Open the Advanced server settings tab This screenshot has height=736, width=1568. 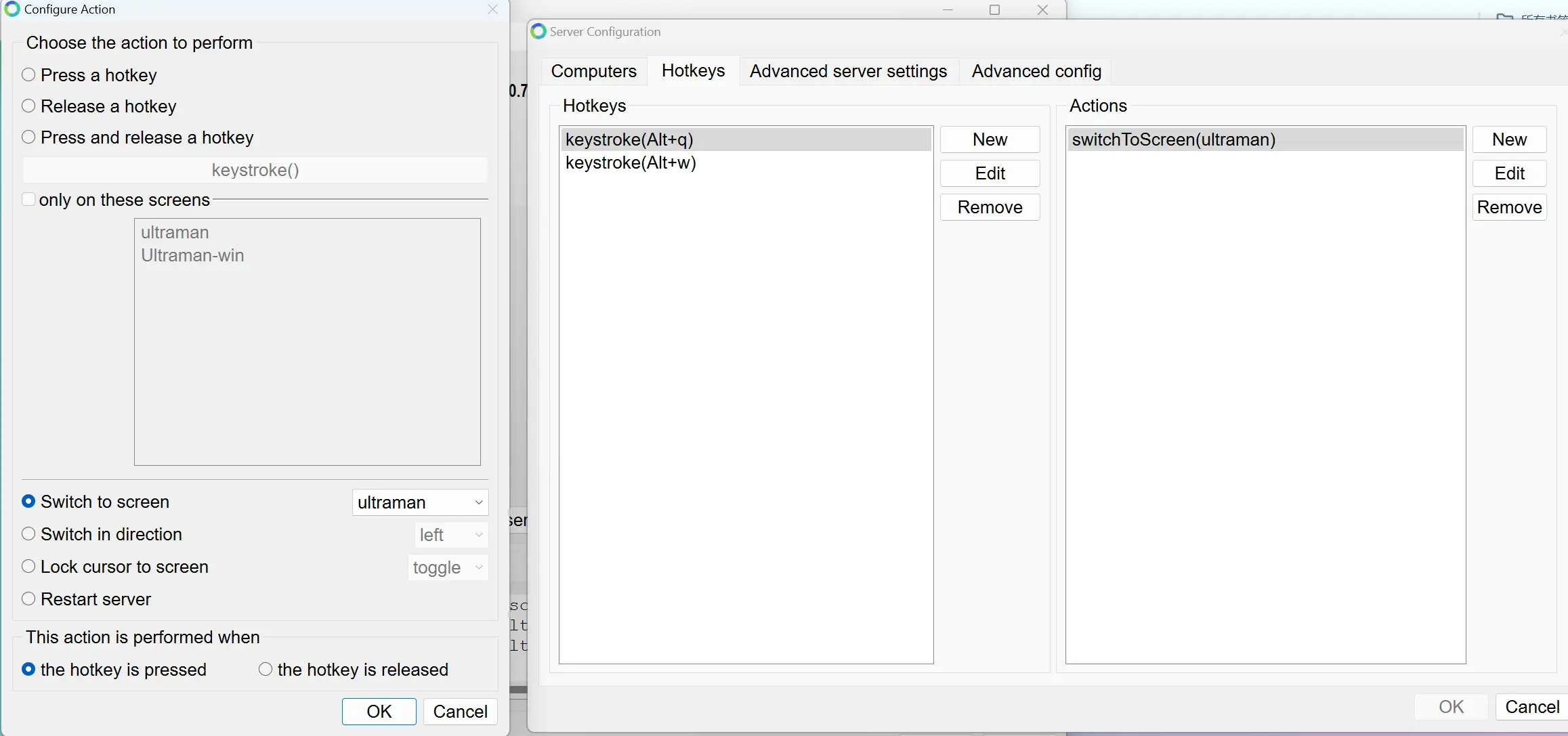click(x=848, y=71)
